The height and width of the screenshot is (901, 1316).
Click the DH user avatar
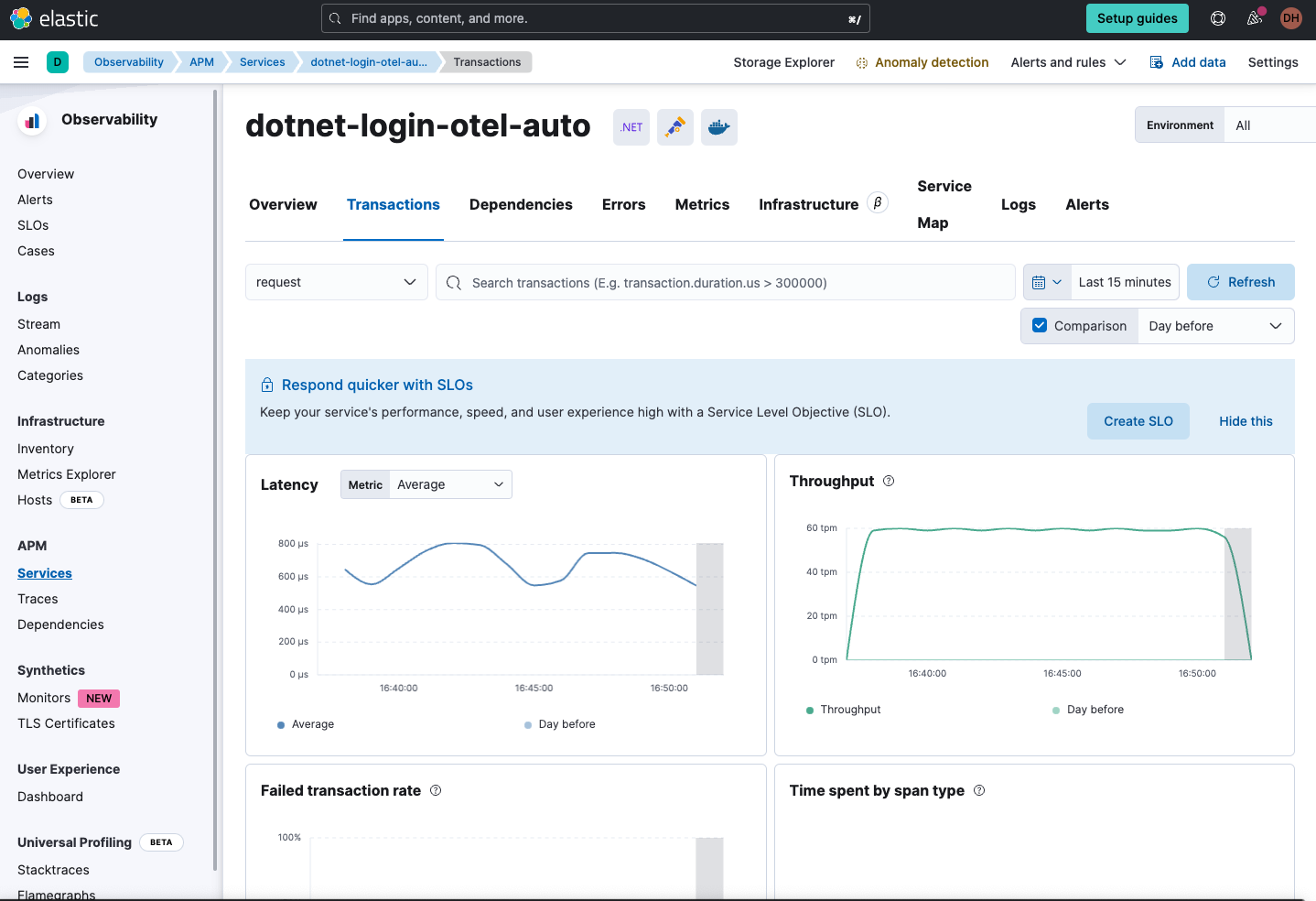(x=1291, y=18)
